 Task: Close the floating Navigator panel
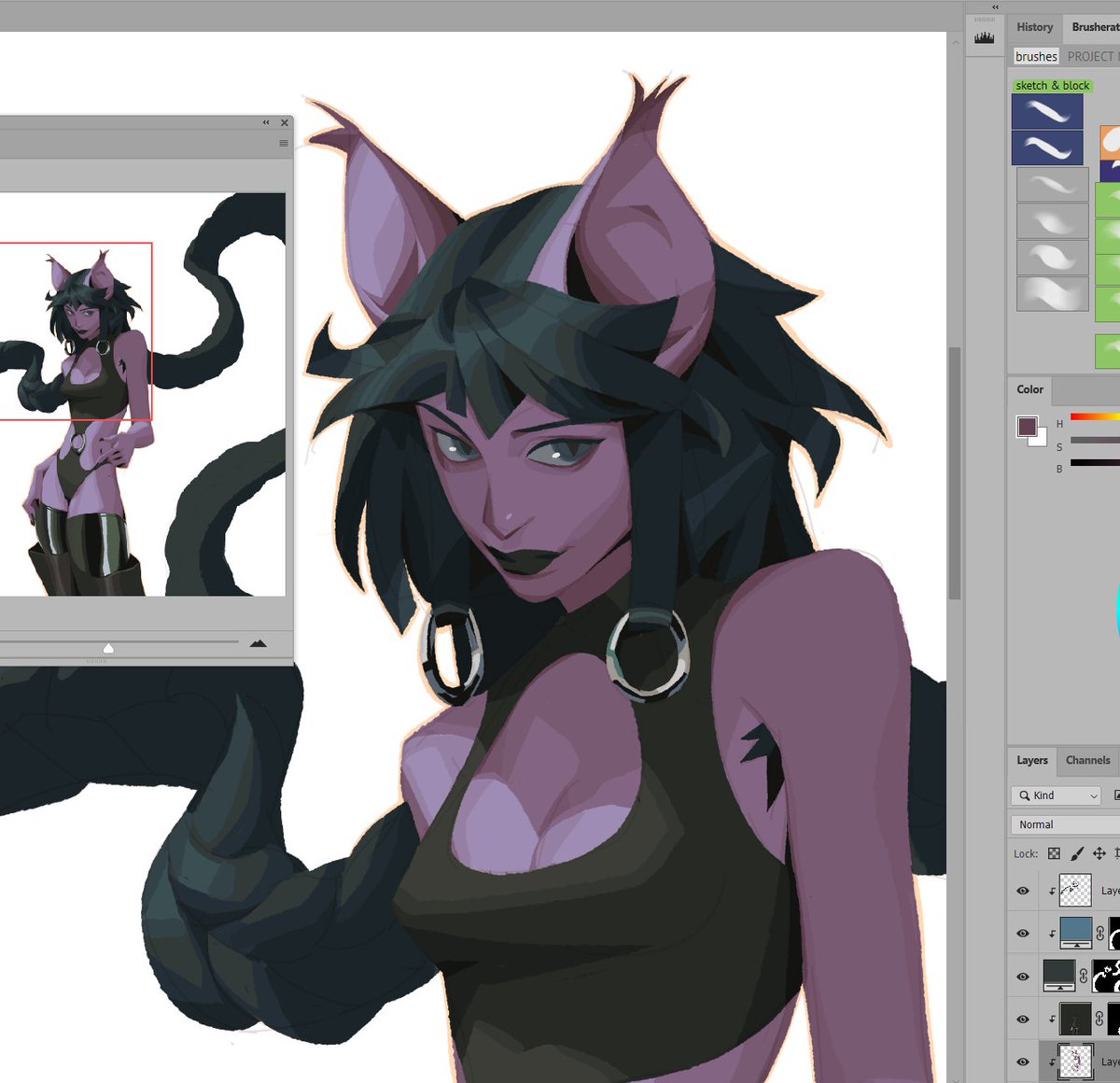(x=285, y=122)
